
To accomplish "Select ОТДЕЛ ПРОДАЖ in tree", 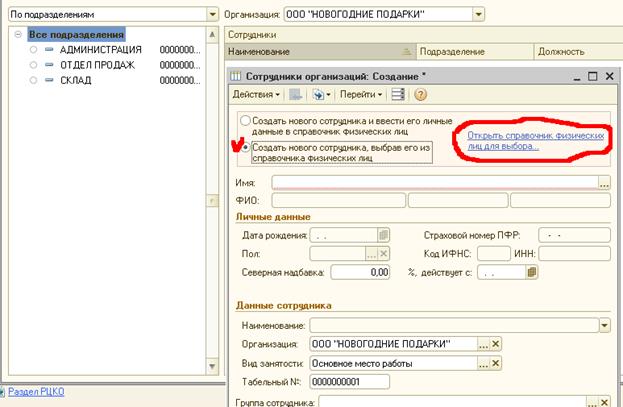I will point(97,65).
